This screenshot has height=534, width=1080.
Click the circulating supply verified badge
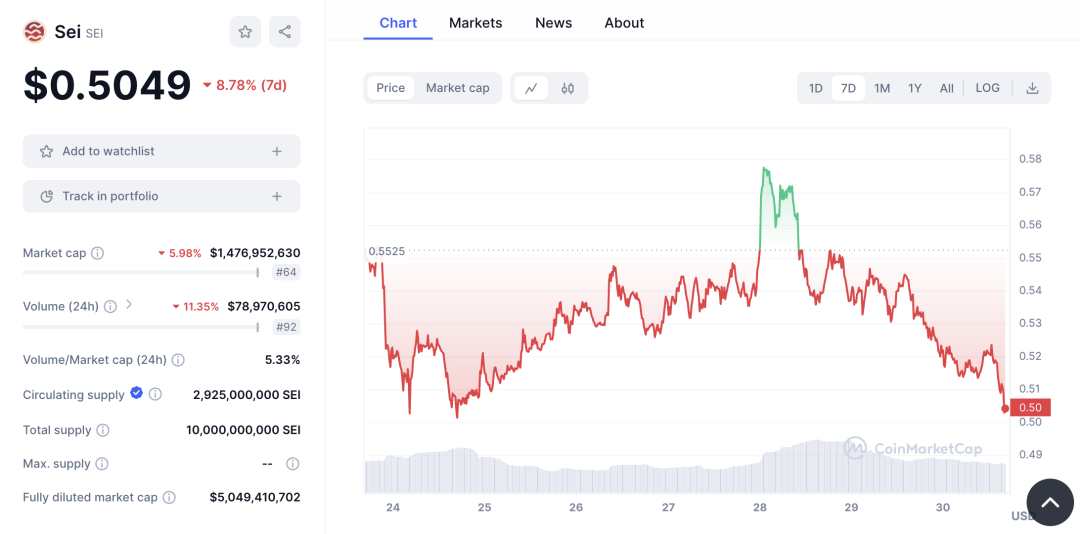[136, 394]
